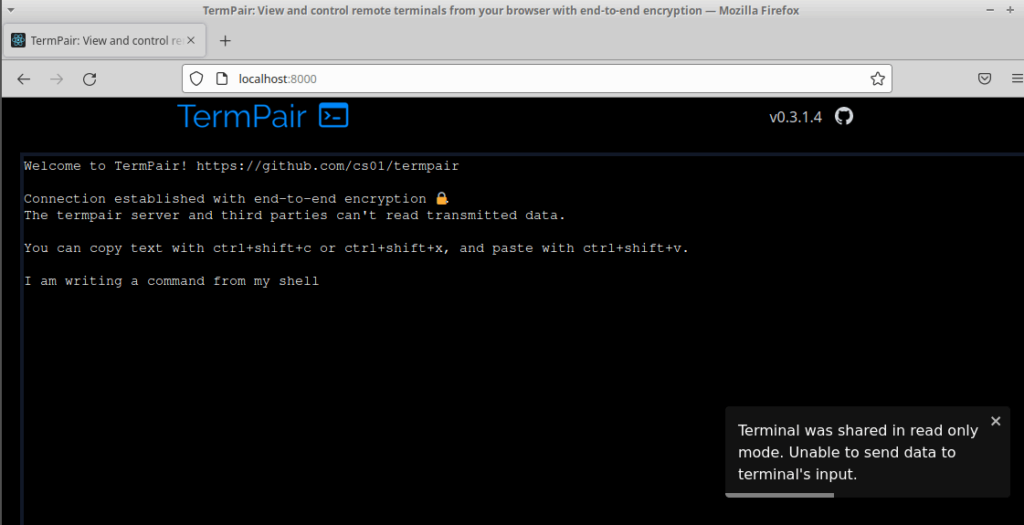1024x525 pixels.
Task: Click the TermPair terminal logo icon
Action: click(334, 116)
